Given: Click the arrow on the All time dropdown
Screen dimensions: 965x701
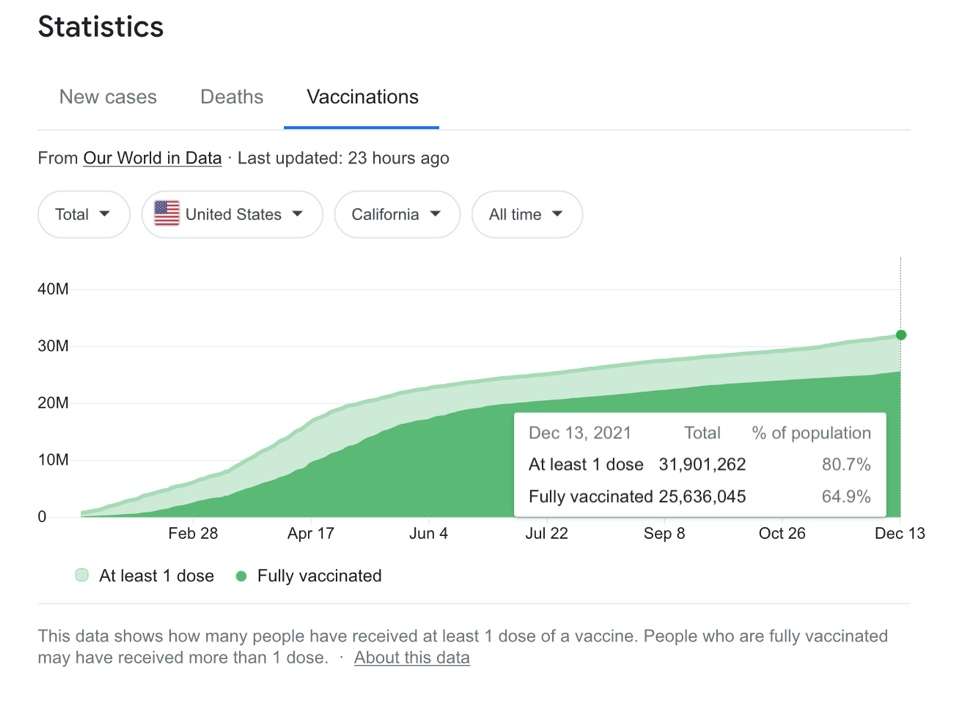Looking at the screenshot, I should [x=557, y=214].
